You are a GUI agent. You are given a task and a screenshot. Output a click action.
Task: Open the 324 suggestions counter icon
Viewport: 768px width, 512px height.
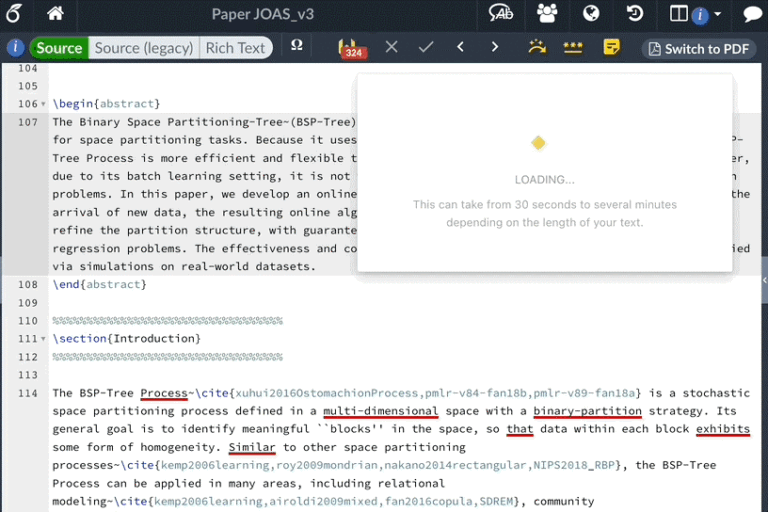pyautogui.click(x=353, y=48)
